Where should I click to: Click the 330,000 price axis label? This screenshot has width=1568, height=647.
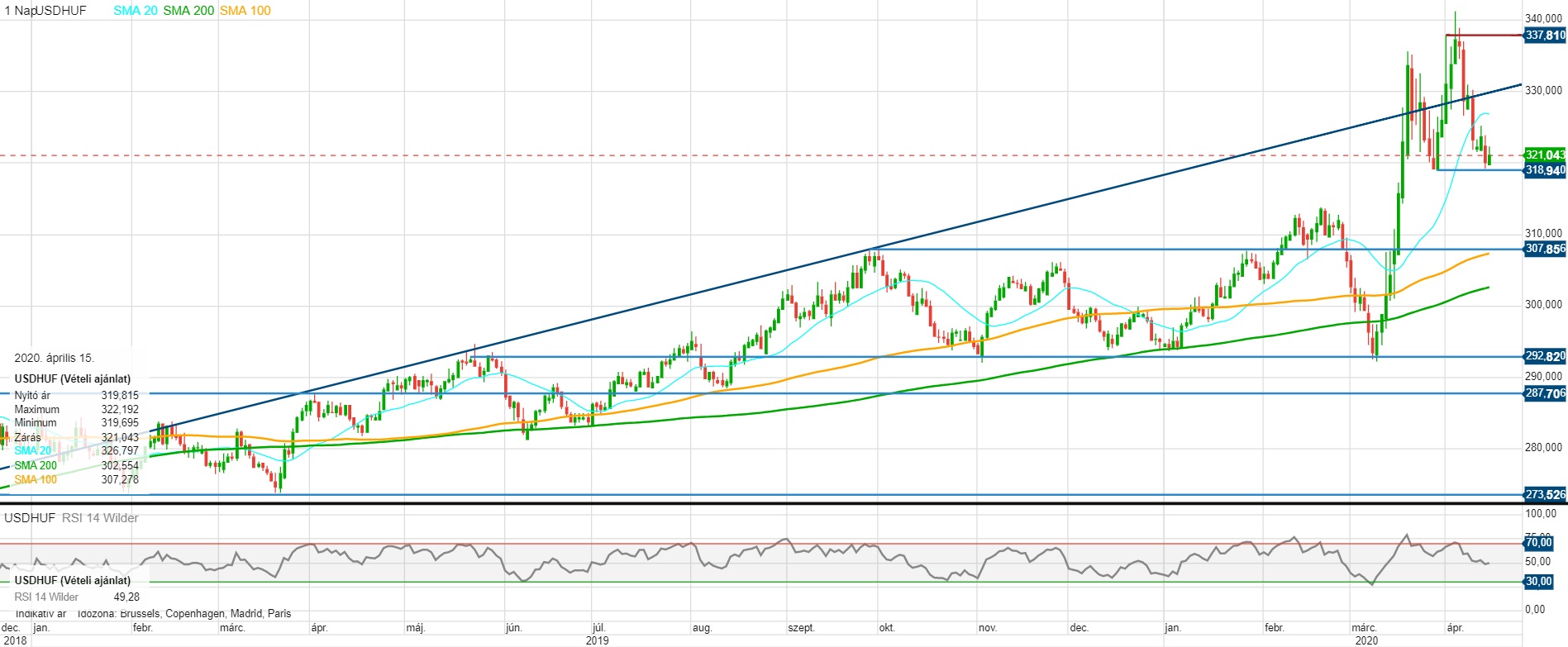click(1543, 90)
